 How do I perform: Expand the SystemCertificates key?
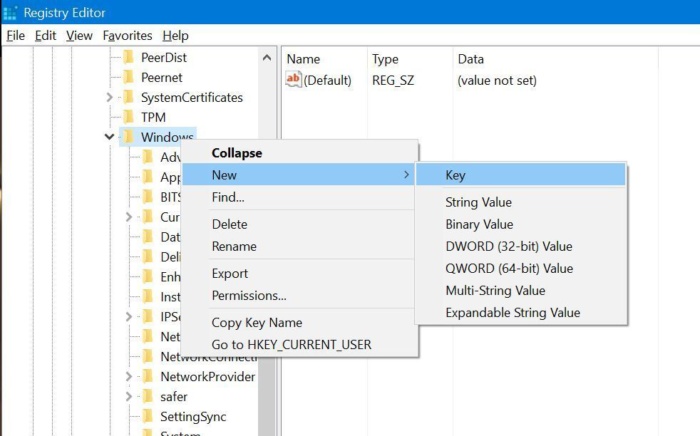(109, 97)
